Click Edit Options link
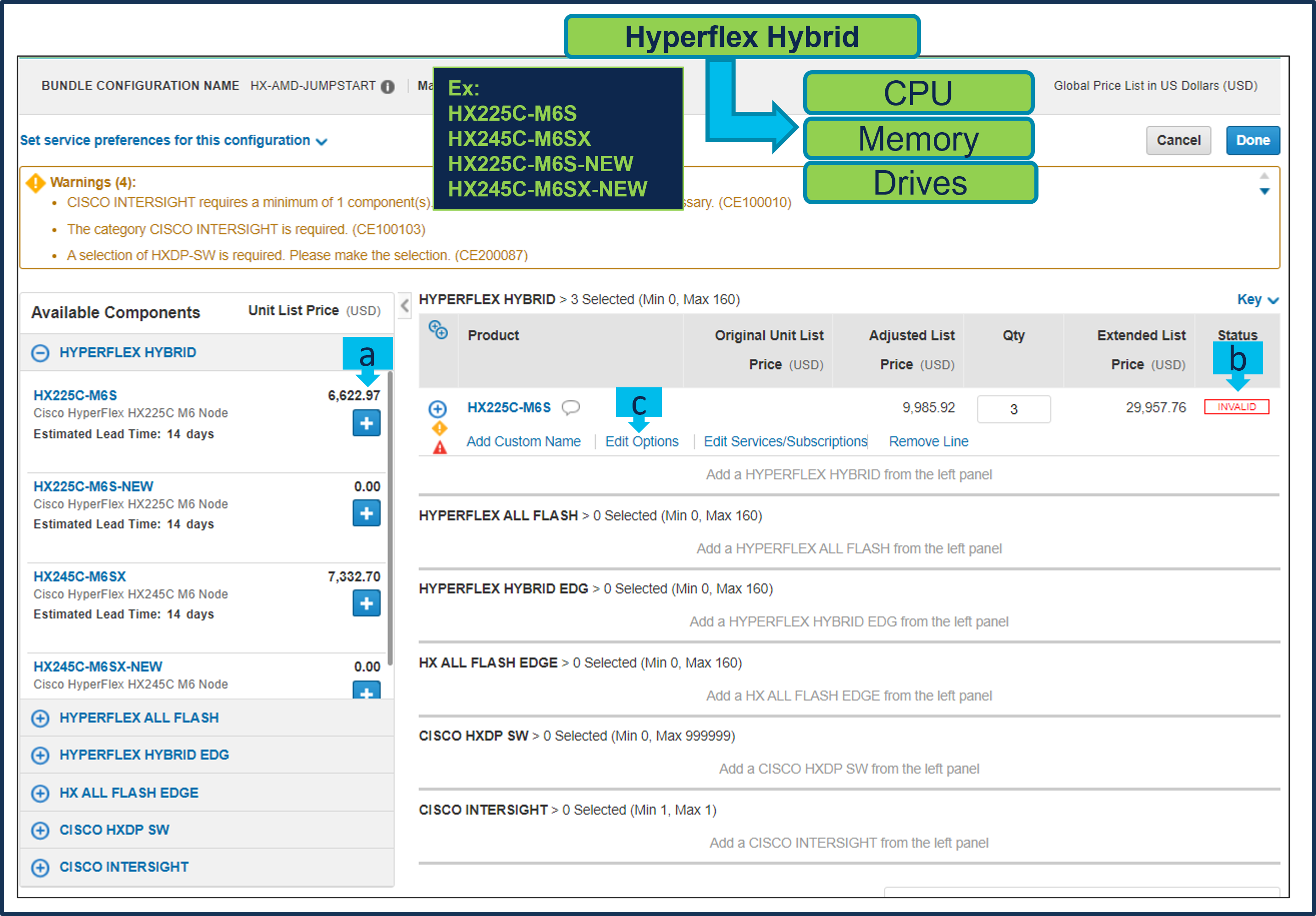 [x=641, y=441]
